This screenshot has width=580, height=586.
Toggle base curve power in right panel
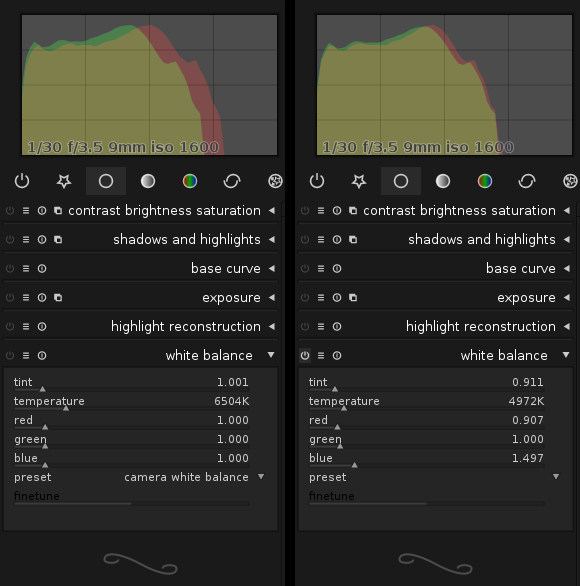pyautogui.click(x=305, y=268)
